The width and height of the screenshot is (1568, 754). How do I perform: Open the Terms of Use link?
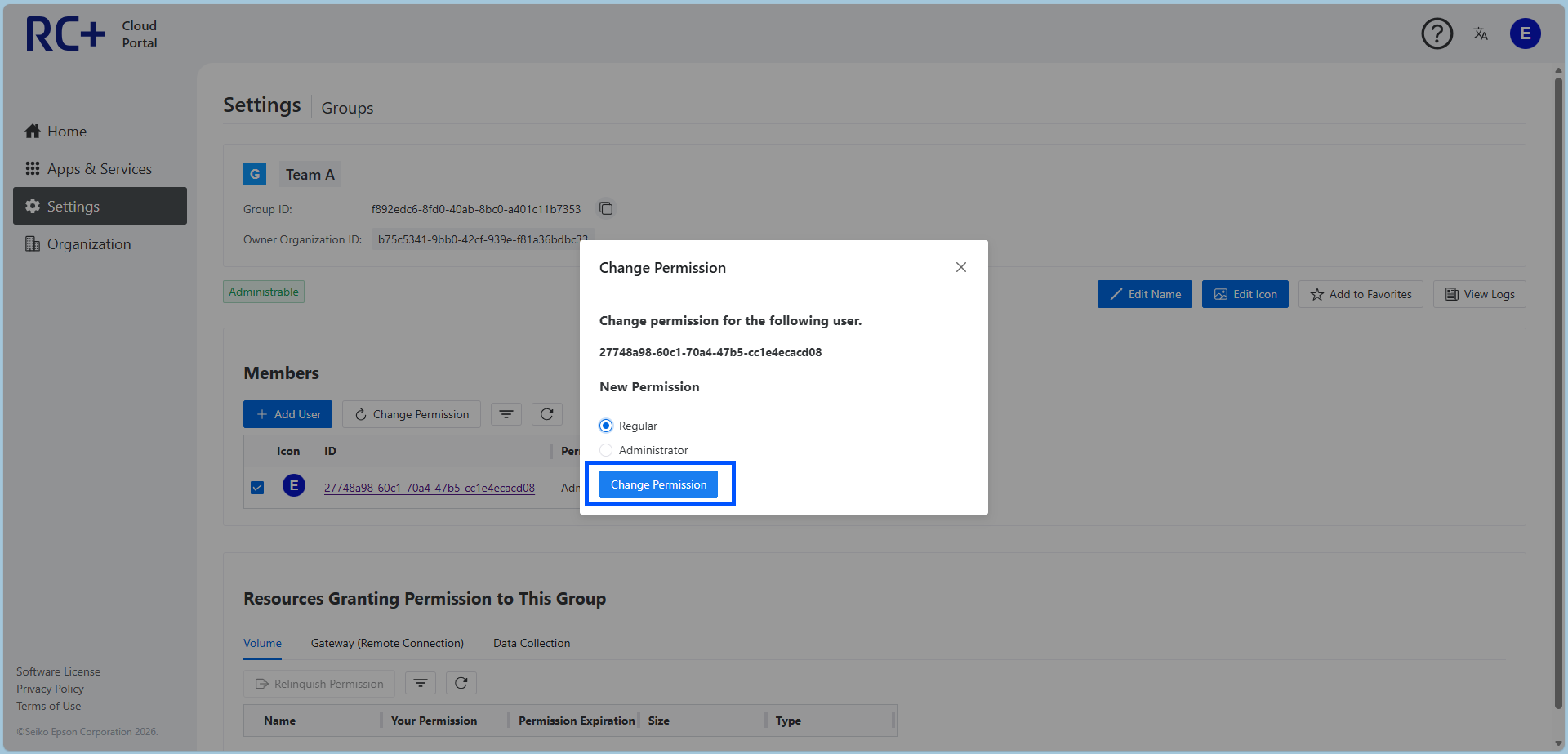pyautogui.click(x=49, y=706)
